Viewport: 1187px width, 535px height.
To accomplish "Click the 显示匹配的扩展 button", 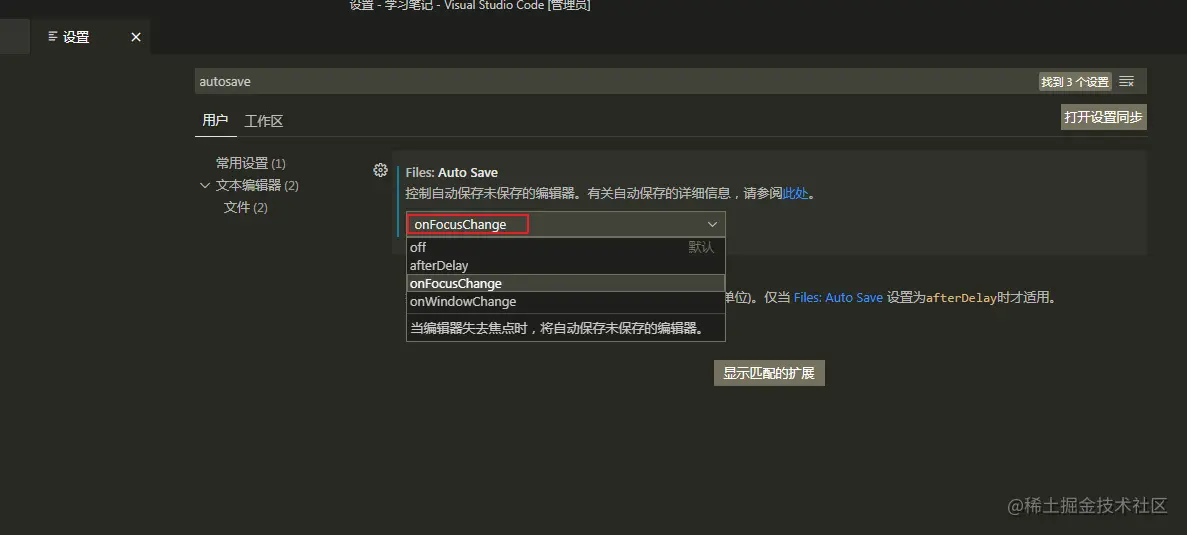I will point(768,373).
